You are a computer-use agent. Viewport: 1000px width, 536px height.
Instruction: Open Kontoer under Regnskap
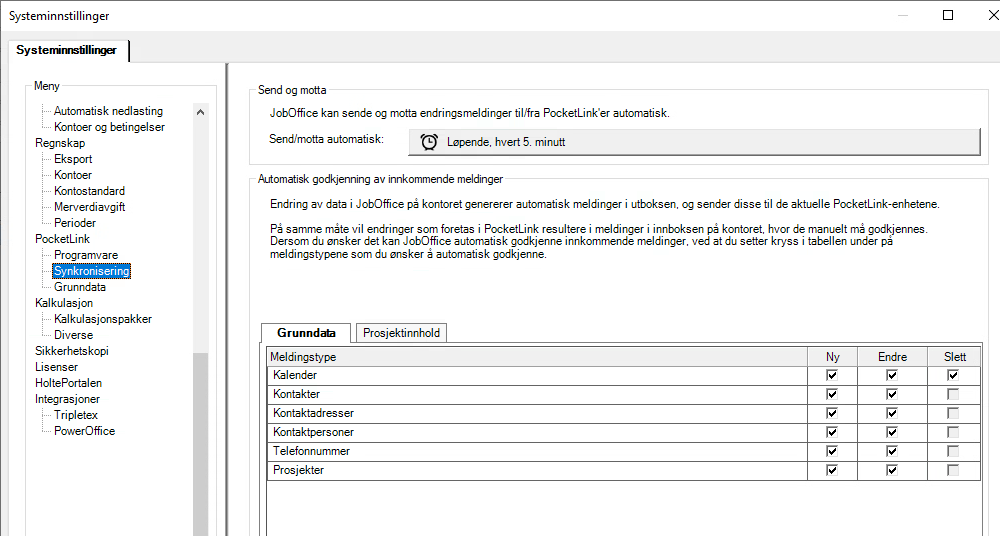tap(73, 175)
